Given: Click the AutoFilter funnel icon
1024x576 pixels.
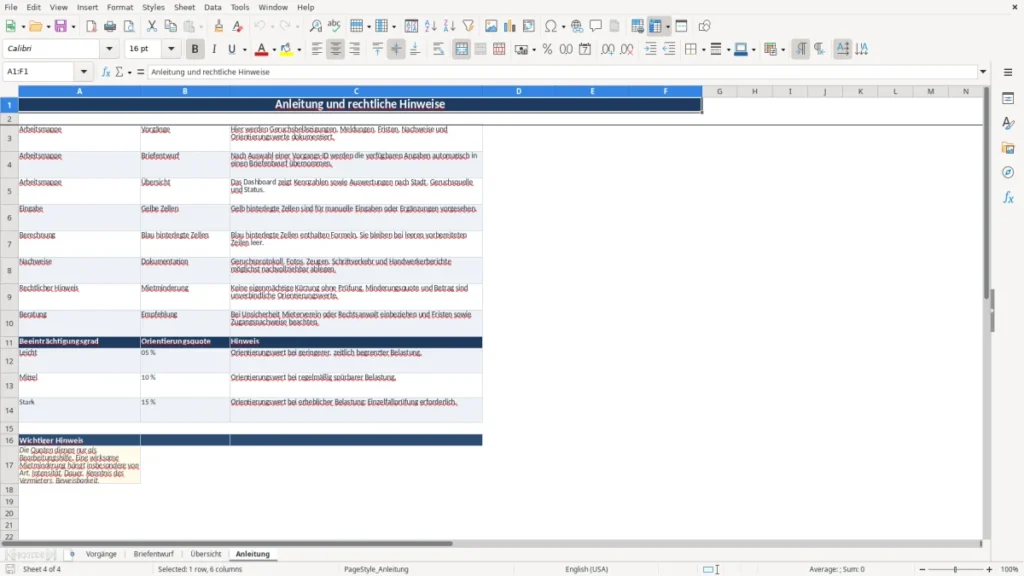Looking at the screenshot, I should [468, 26].
